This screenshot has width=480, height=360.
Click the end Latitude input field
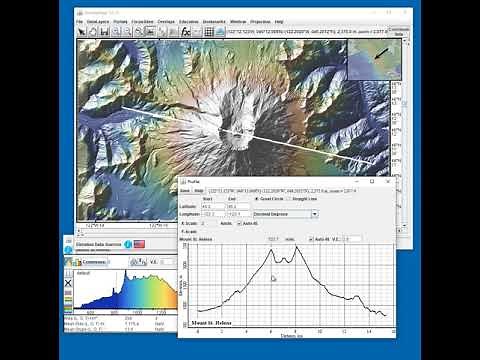[x=238, y=206]
